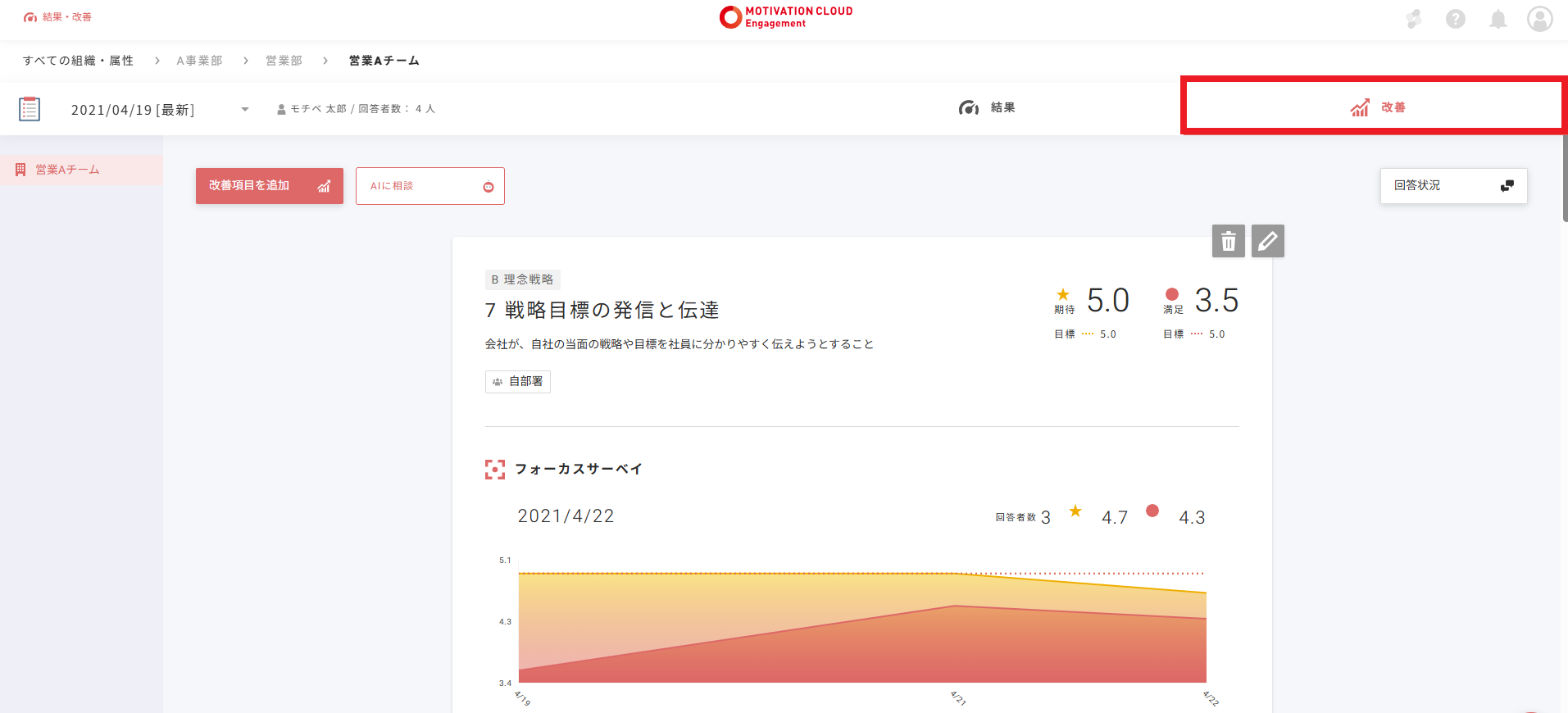Viewport: 1568px width, 713px height.
Task: Switch to the 改善 tab
Action: pyautogui.click(x=1377, y=107)
